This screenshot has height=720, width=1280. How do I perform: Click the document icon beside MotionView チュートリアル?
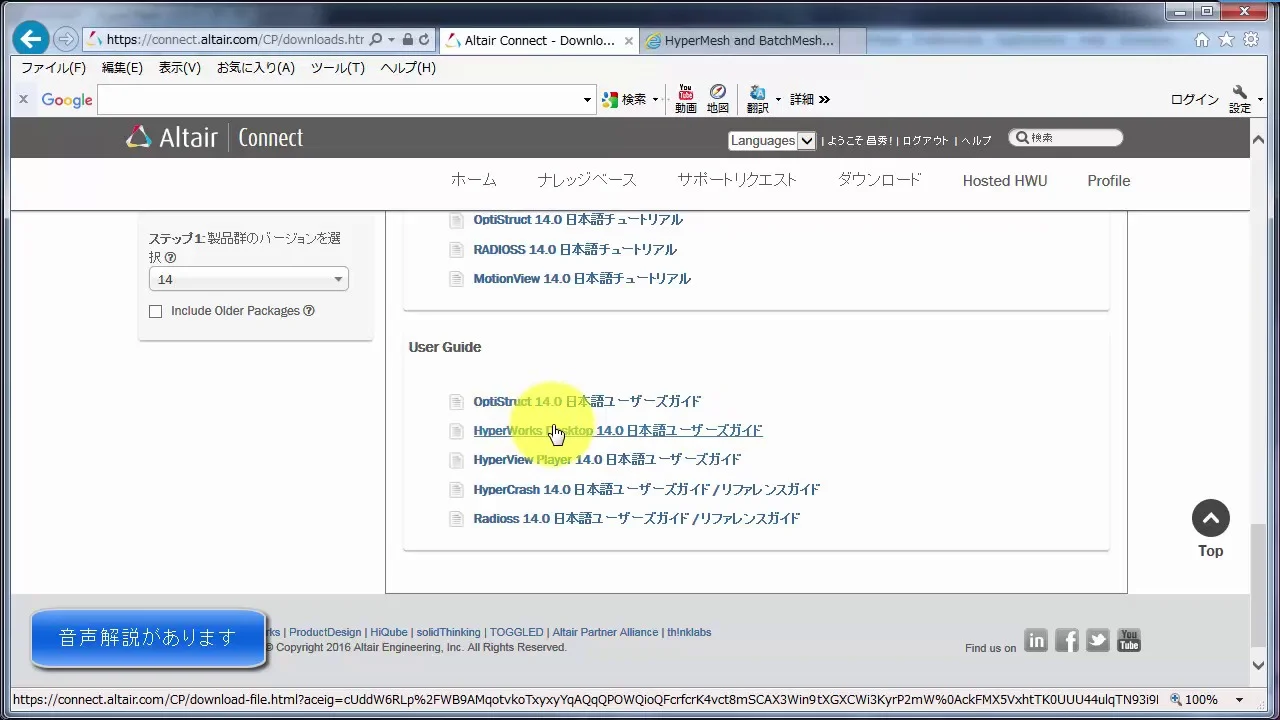pos(456,279)
